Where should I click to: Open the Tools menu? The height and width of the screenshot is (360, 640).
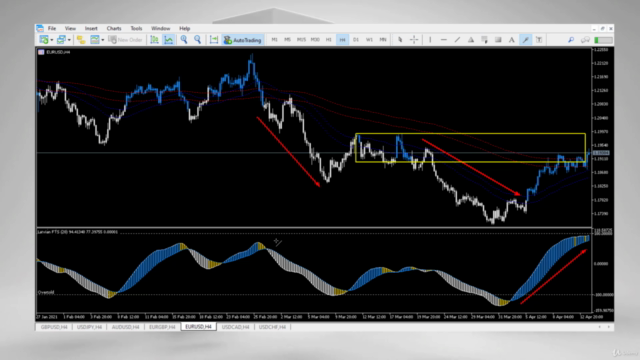pos(136,29)
